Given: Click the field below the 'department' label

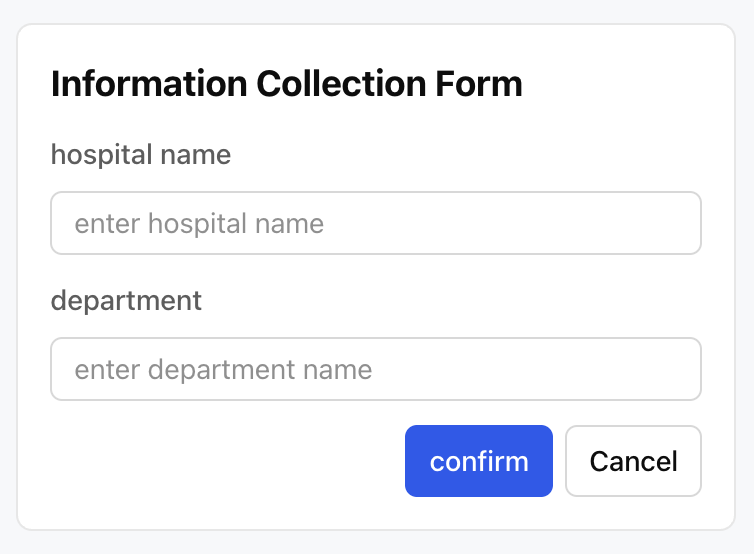Looking at the screenshot, I should 376,369.
